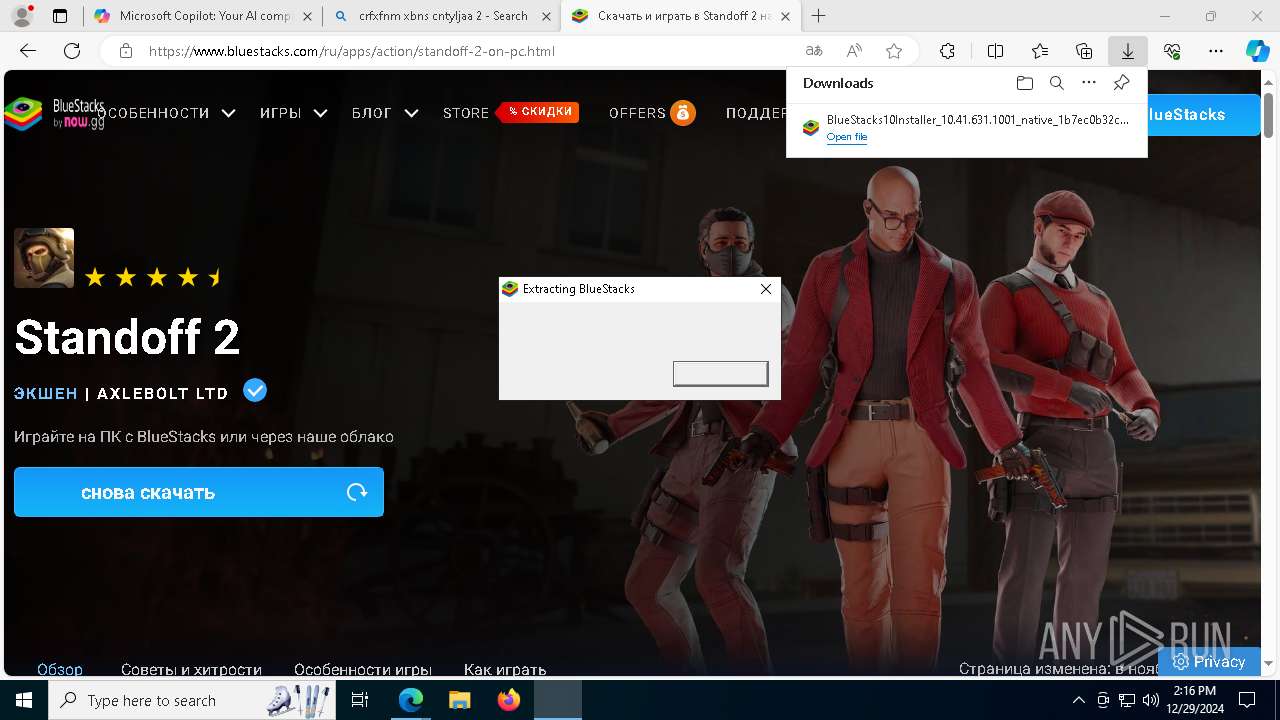Open the volume icon in system tray
Screen dimensions: 1280x720
[1150, 700]
